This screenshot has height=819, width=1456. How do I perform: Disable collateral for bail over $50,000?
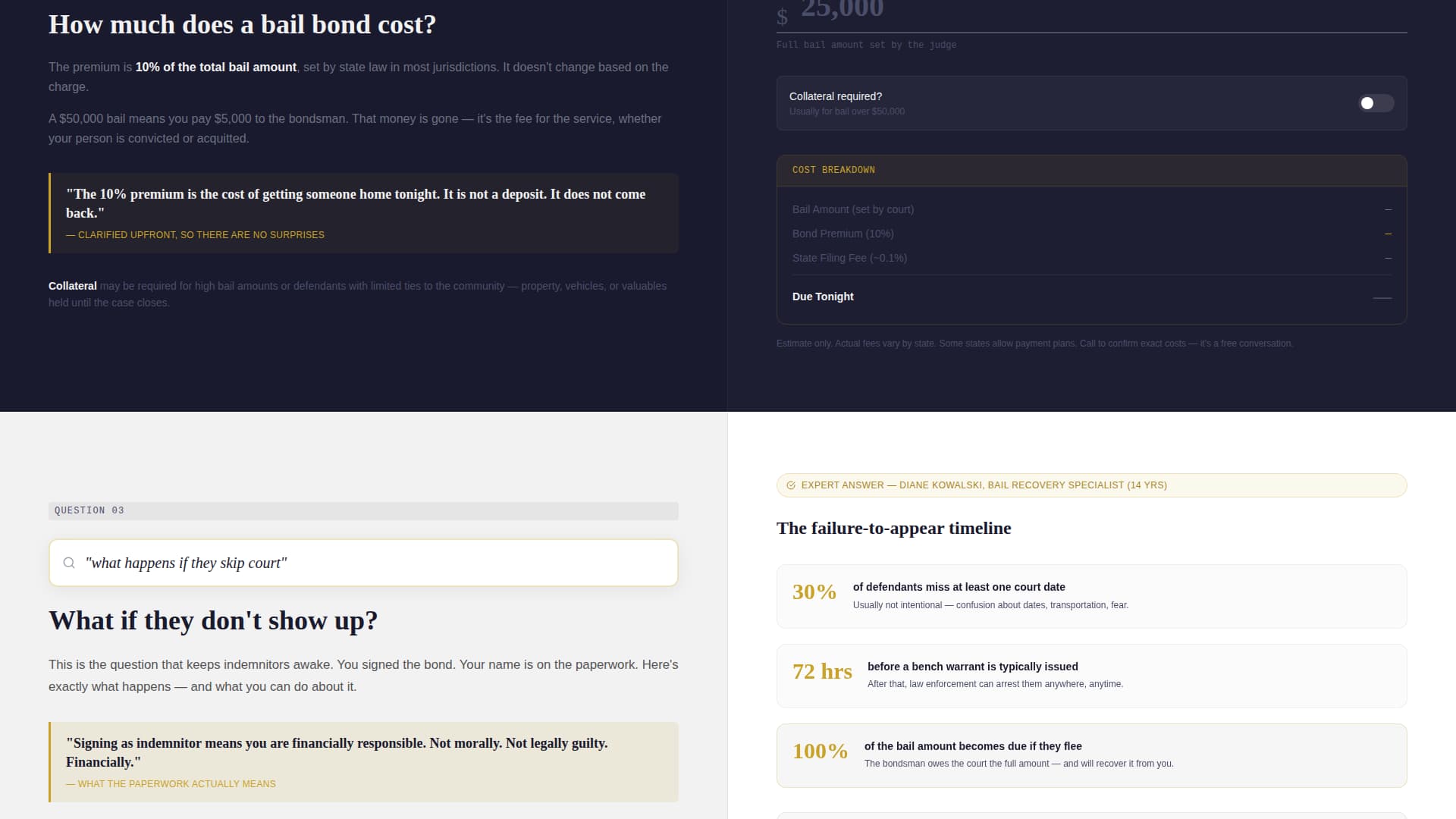pyautogui.click(x=1375, y=103)
